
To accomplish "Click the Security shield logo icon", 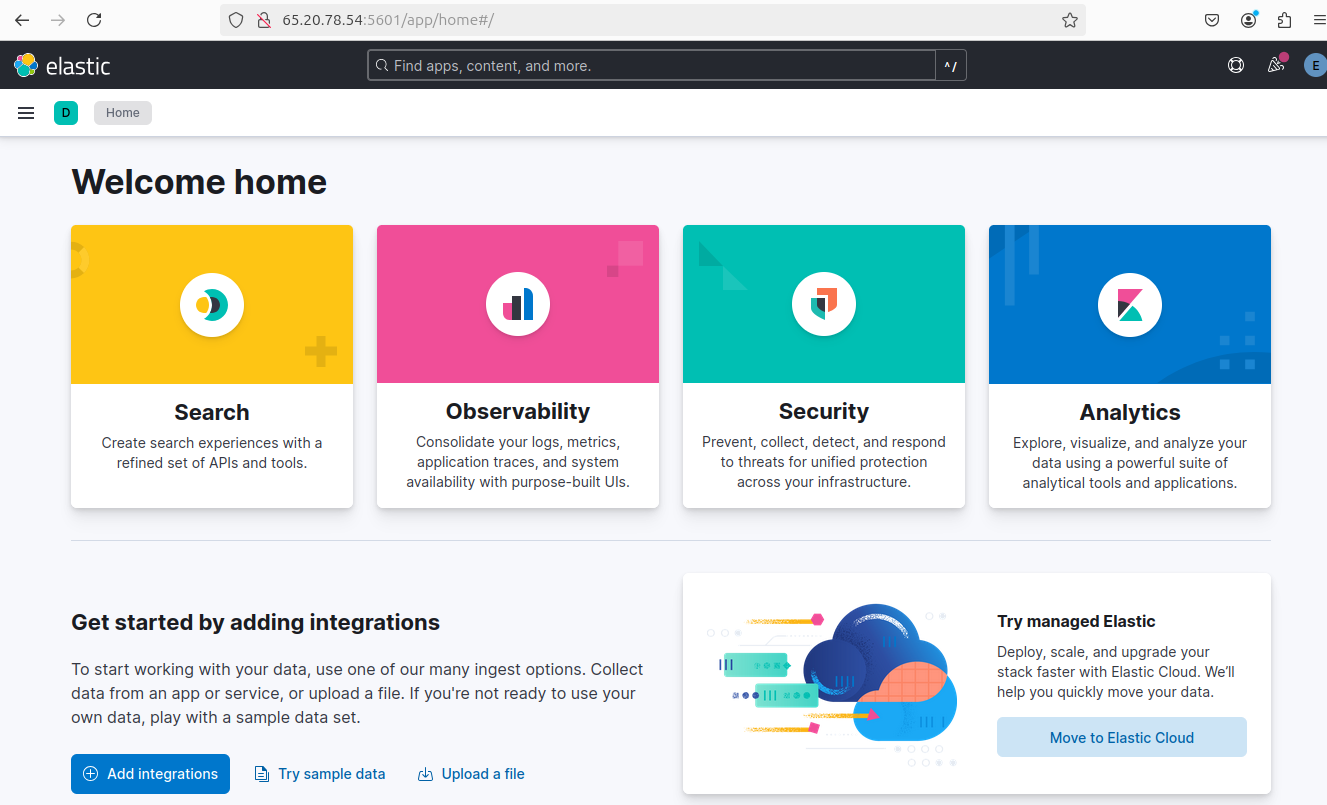I will [x=824, y=304].
